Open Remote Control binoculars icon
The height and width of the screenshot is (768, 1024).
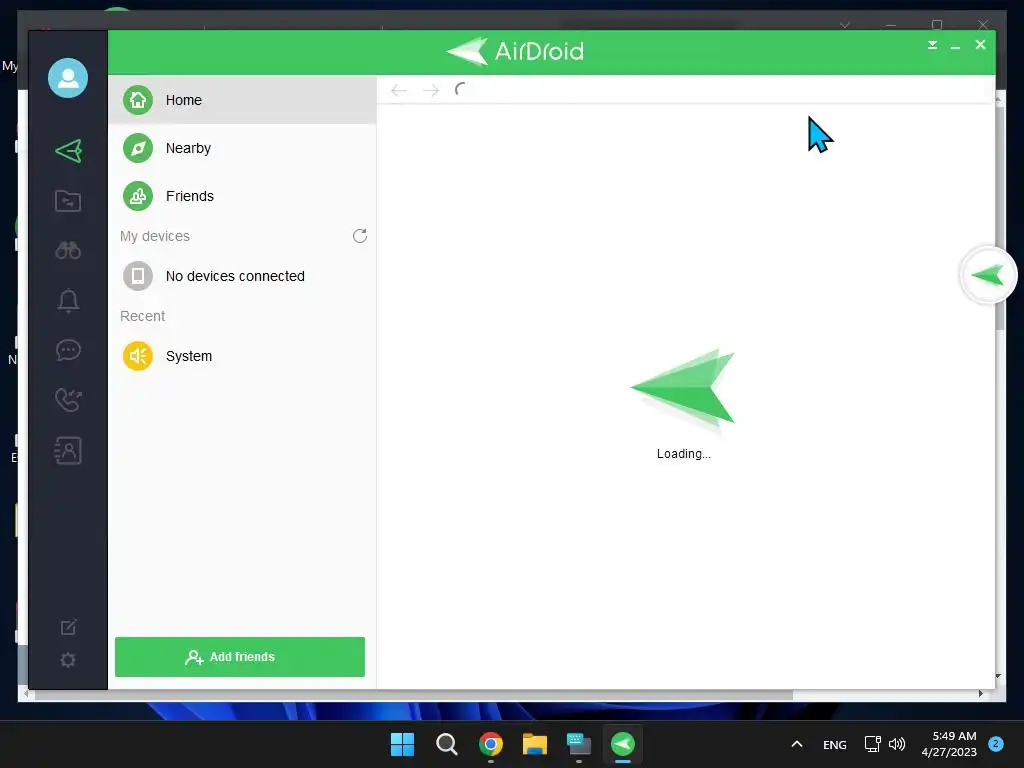[x=68, y=250]
